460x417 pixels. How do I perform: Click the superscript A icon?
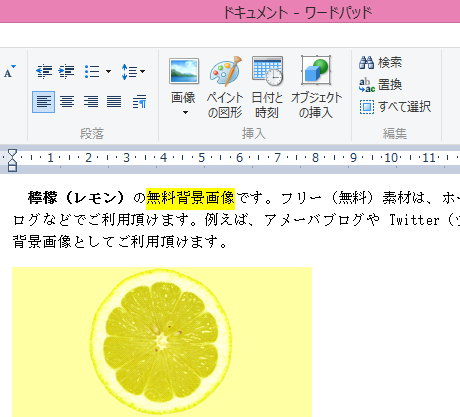click(10, 71)
